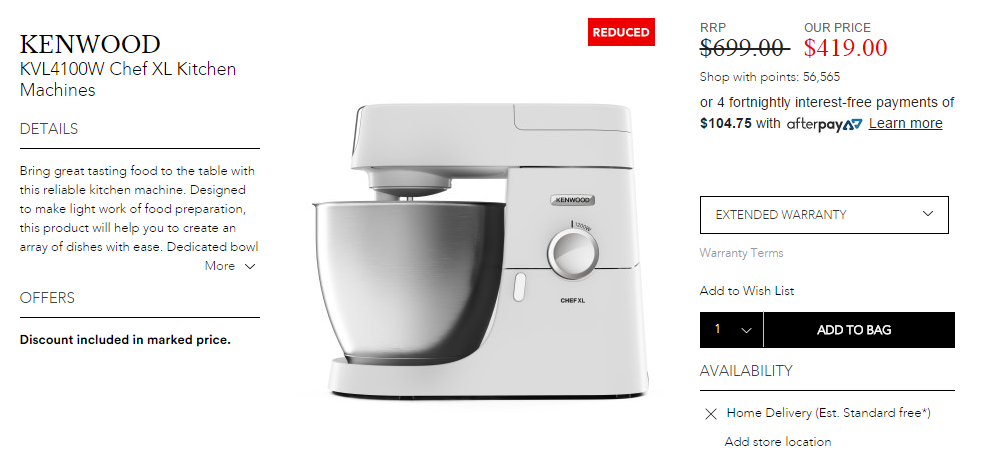Open the quantity dropdown showing 1
The image size is (994, 463).
click(732, 330)
